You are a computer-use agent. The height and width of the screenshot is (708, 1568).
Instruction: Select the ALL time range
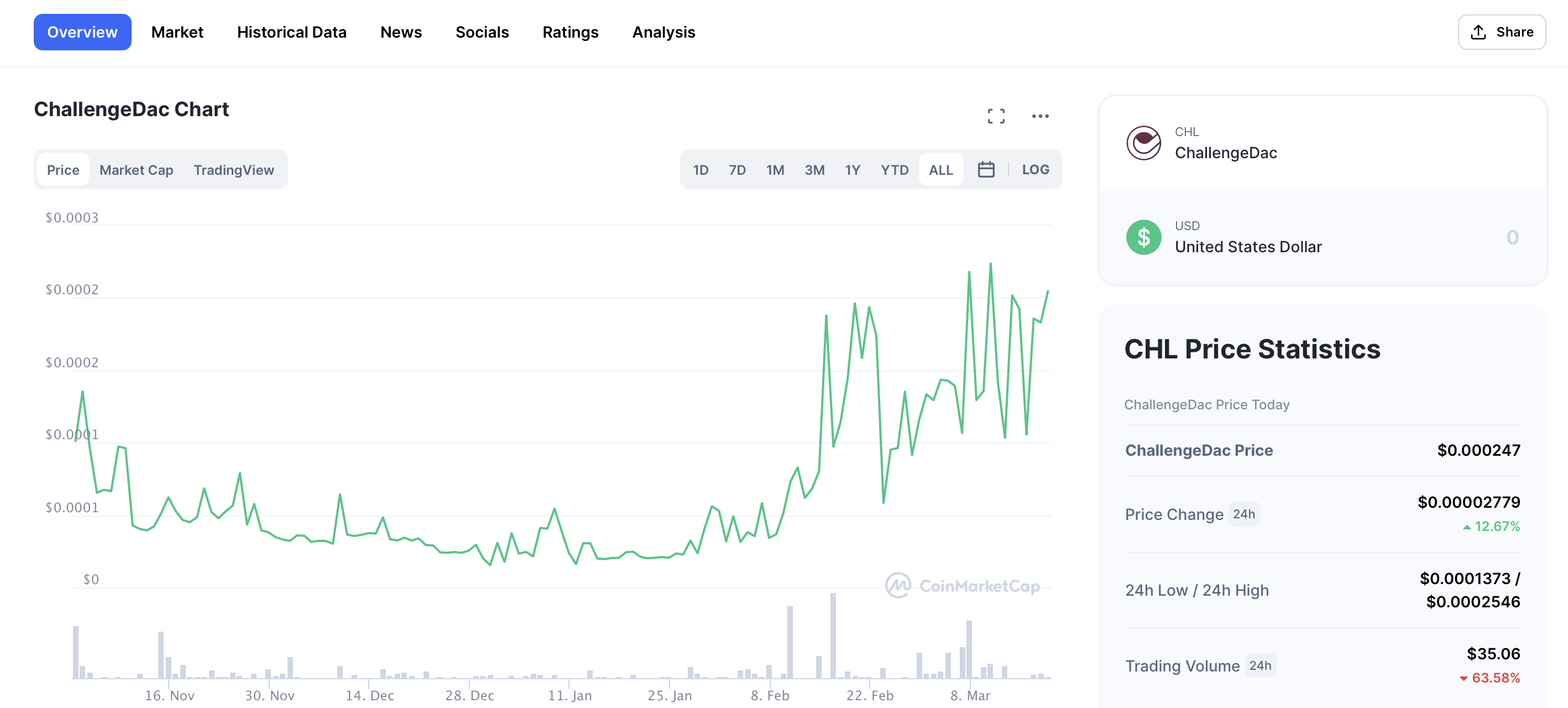tap(940, 170)
